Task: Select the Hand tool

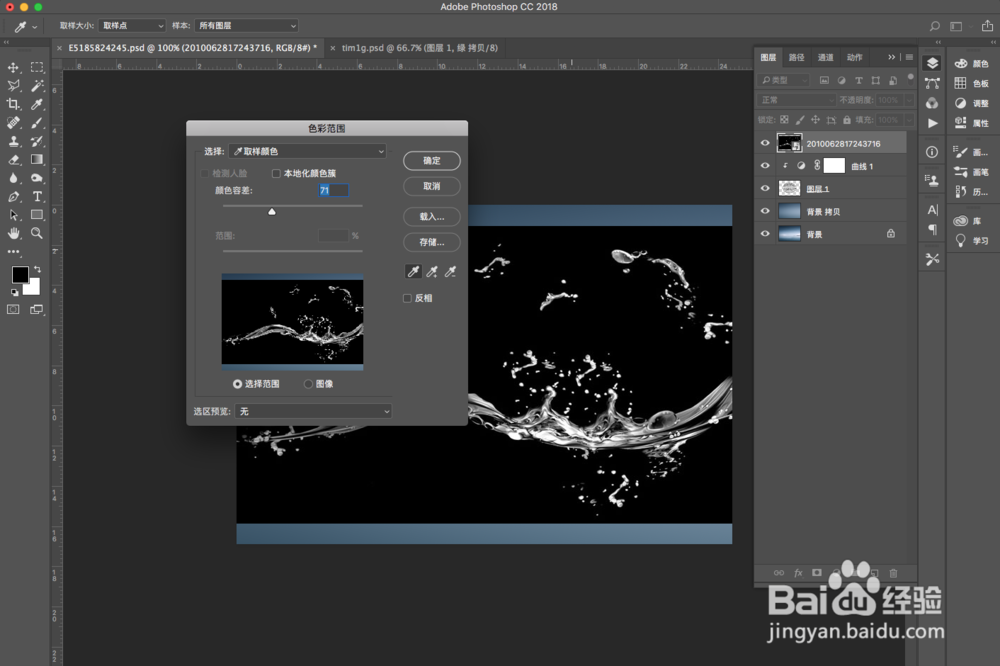Action: 13,233
